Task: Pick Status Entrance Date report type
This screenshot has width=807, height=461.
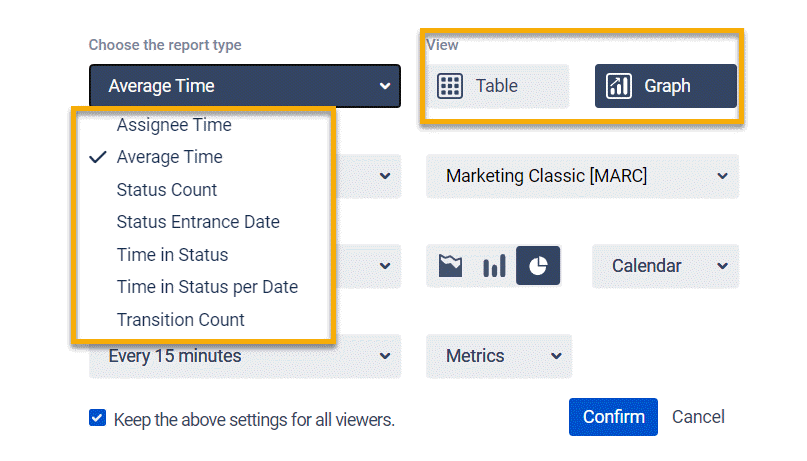Action: tap(198, 222)
